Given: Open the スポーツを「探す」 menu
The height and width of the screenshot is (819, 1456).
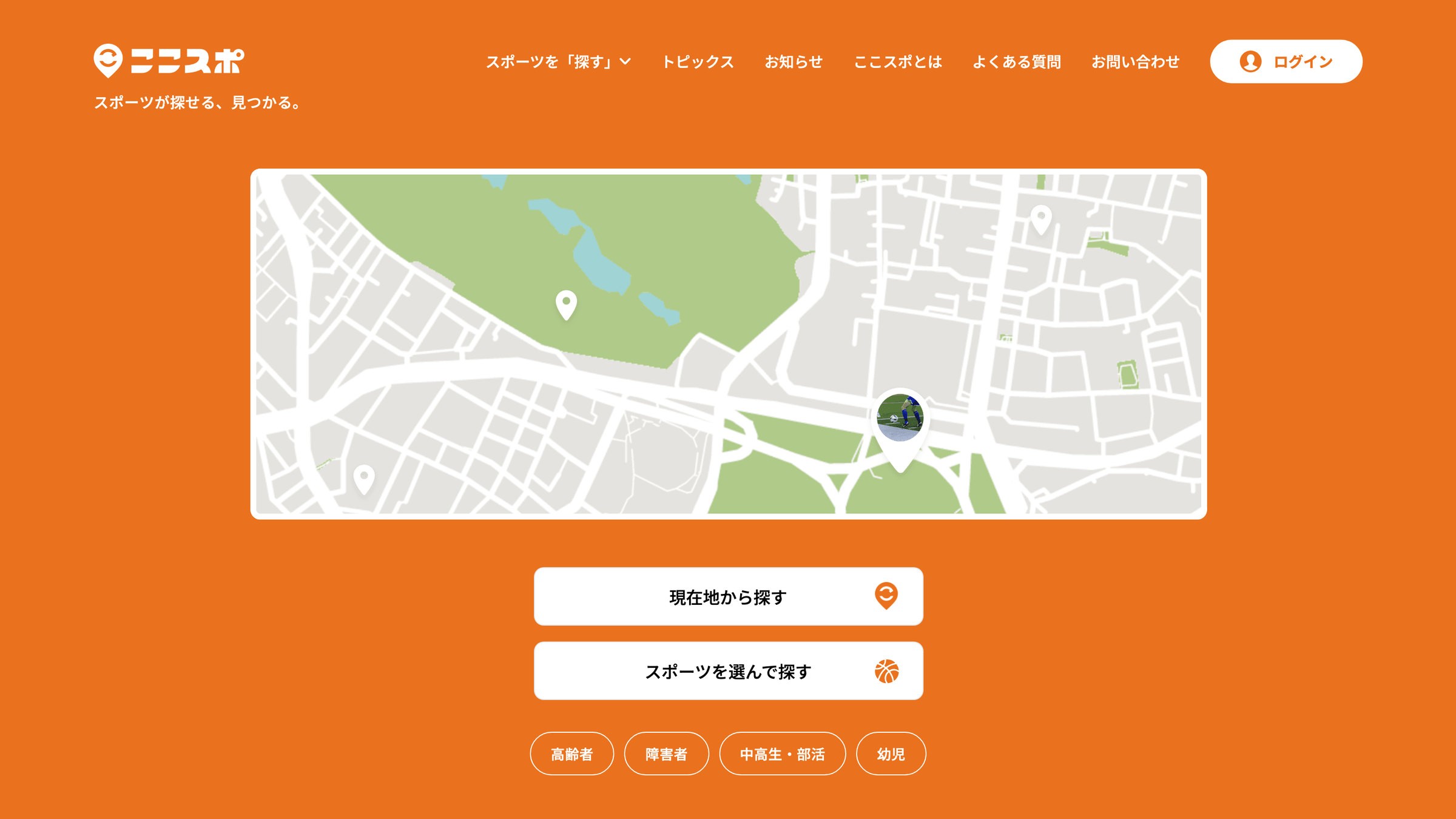Looking at the screenshot, I should click(558, 61).
